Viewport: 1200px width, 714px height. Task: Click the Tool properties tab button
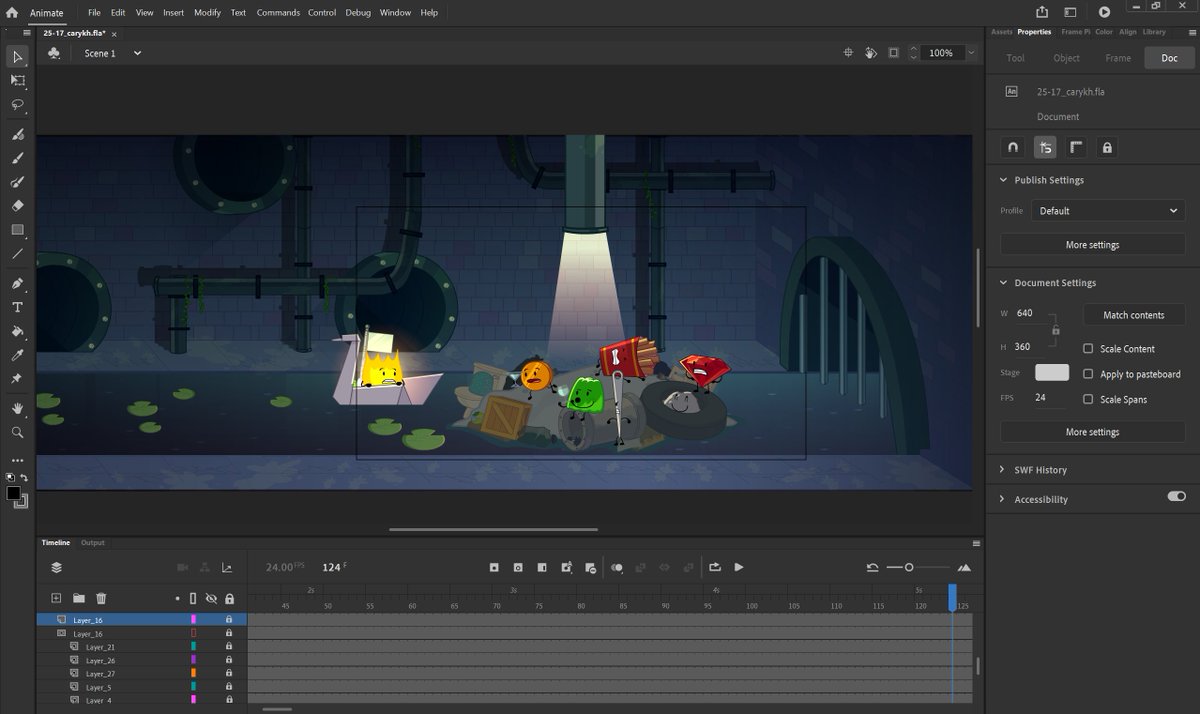click(1015, 58)
